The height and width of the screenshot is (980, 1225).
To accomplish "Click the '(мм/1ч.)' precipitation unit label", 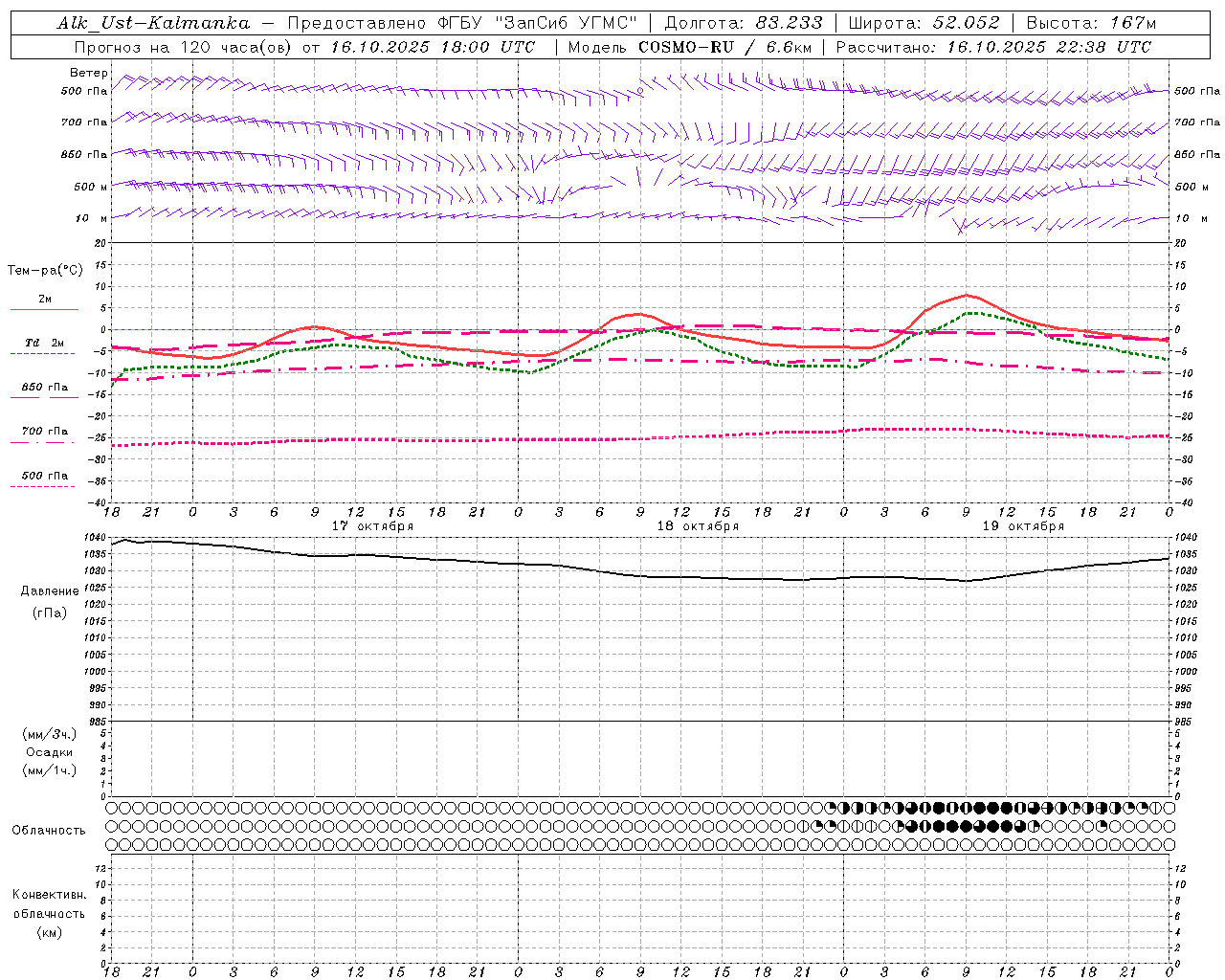I will (50, 770).
